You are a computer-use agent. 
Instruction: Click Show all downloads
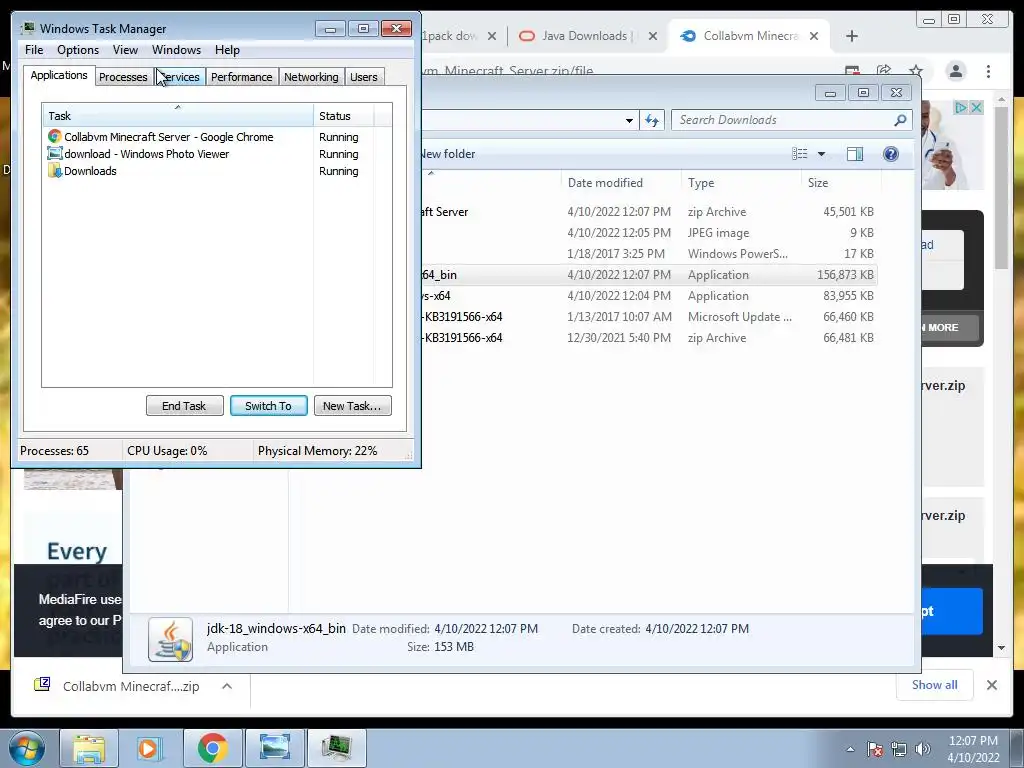click(935, 685)
